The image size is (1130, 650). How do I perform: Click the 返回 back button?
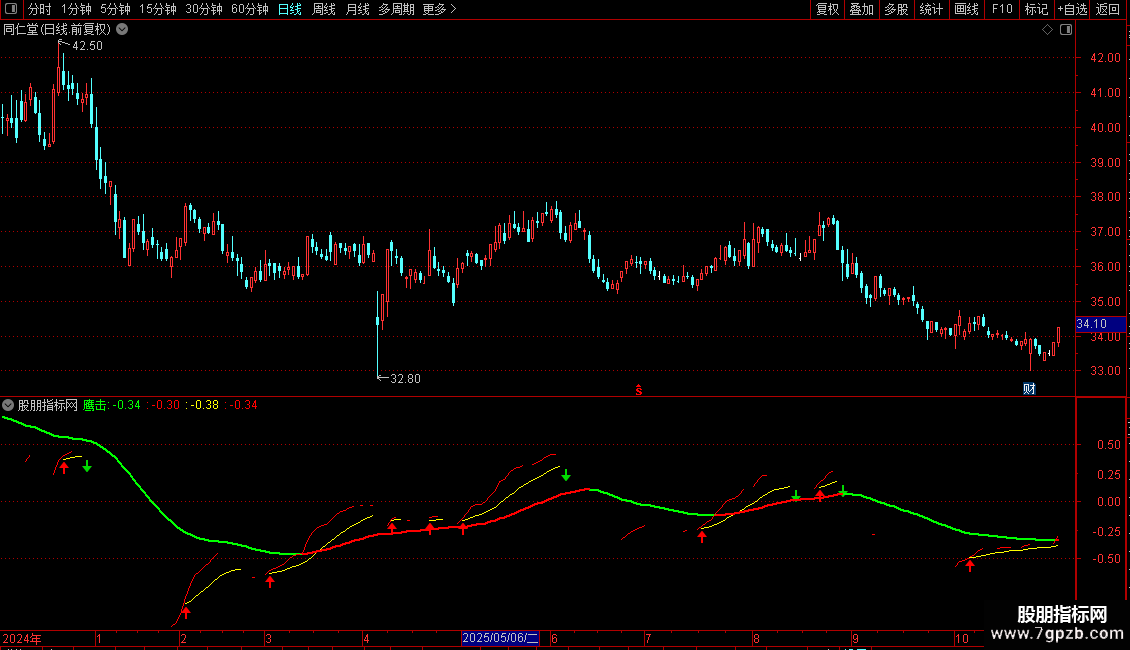pos(1108,9)
